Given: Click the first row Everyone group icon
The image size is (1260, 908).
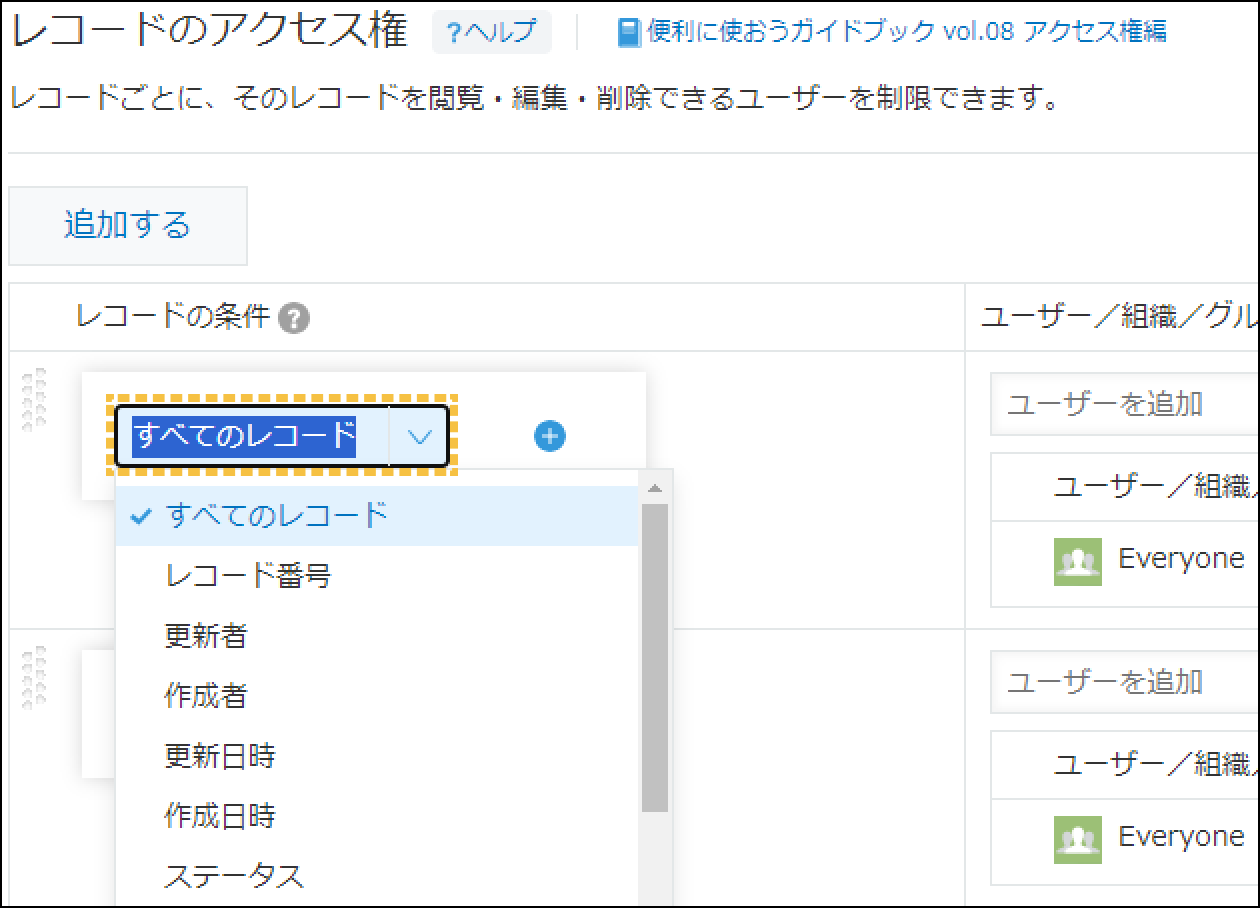Looking at the screenshot, I should click(1077, 561).
